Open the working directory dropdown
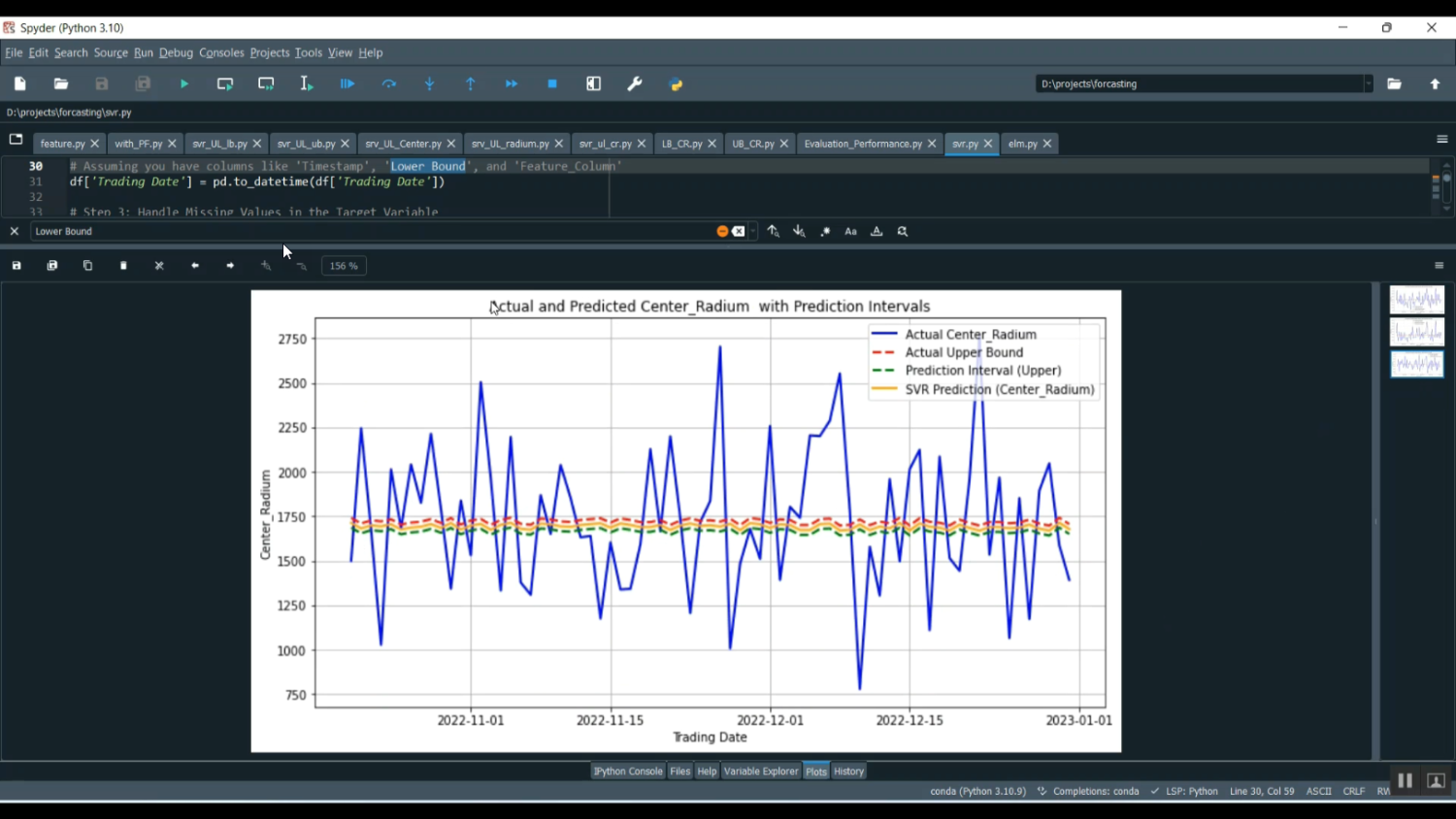The height and width of the screenshot is (819, 1456). tap(1369, 83)
